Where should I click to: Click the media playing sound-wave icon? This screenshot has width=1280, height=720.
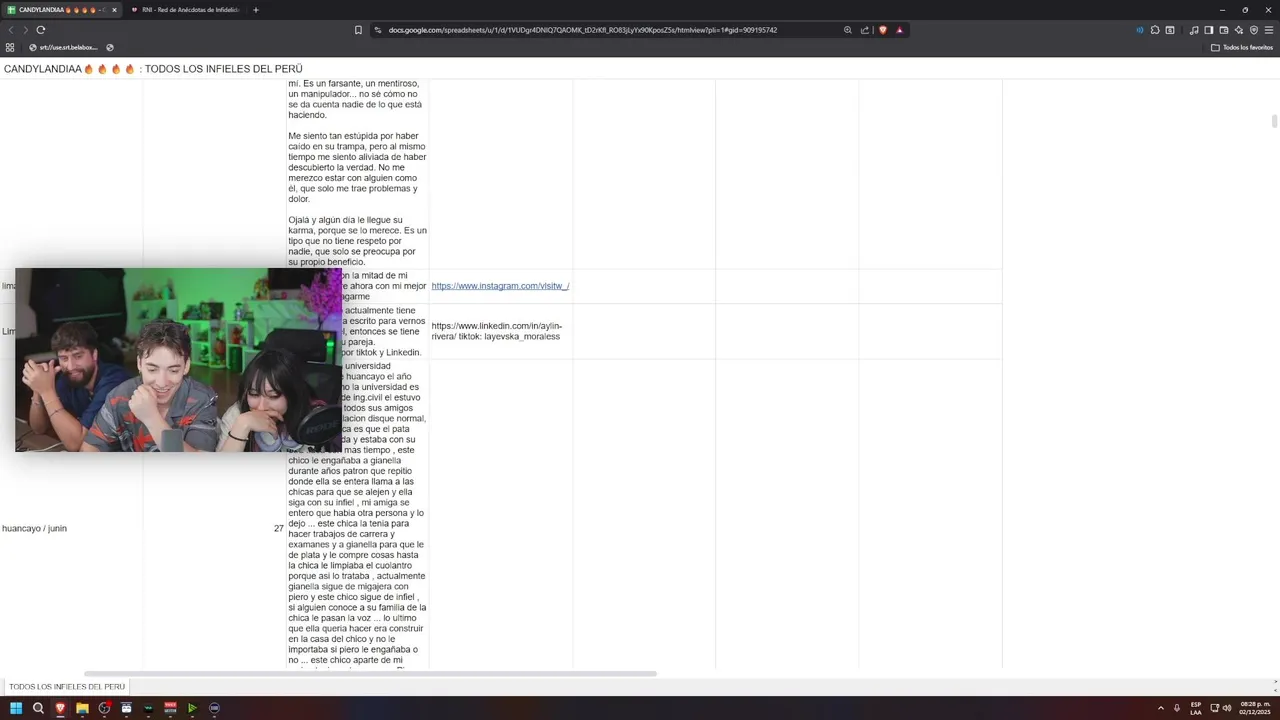1140,30
